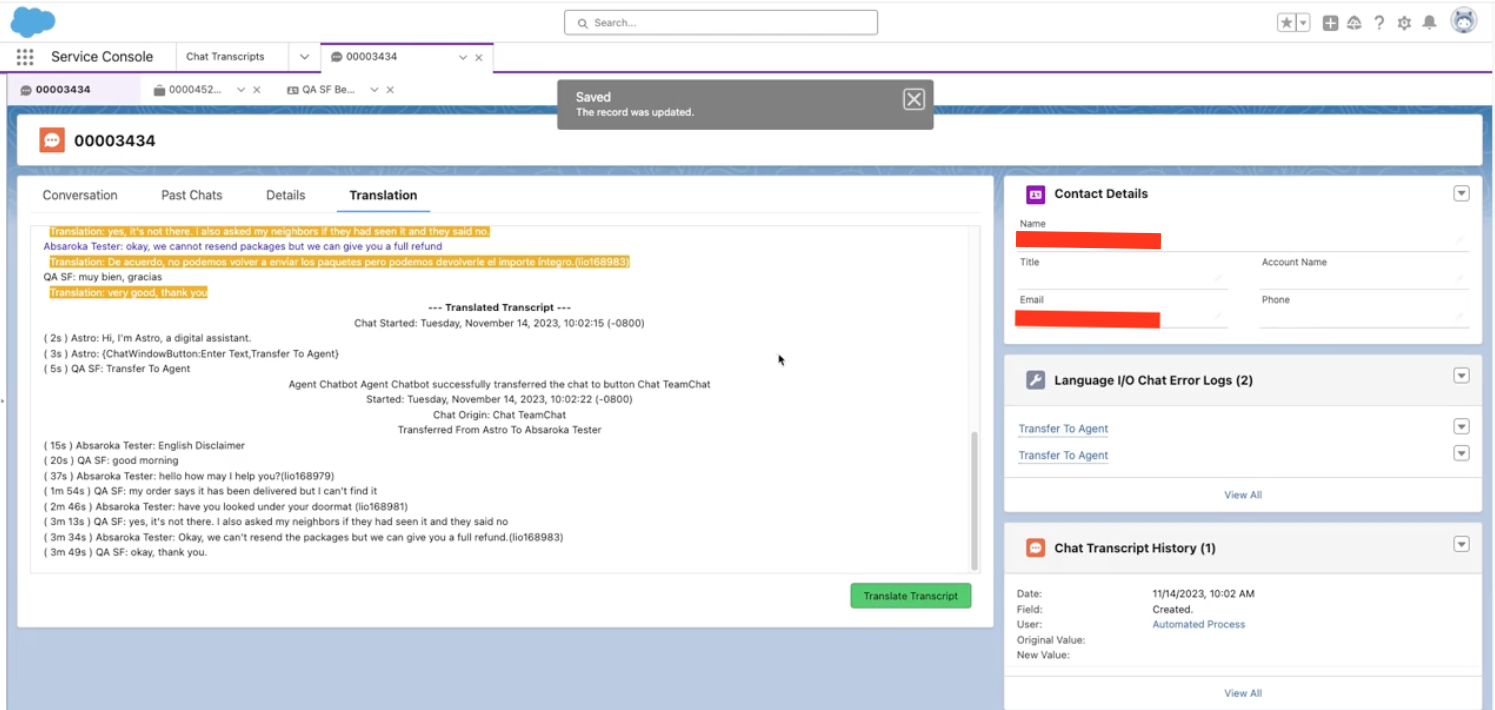Edit the Title field pencil icon
Image resolution: width=1495 pixels, height=710 pixels.
(1220, 279)
